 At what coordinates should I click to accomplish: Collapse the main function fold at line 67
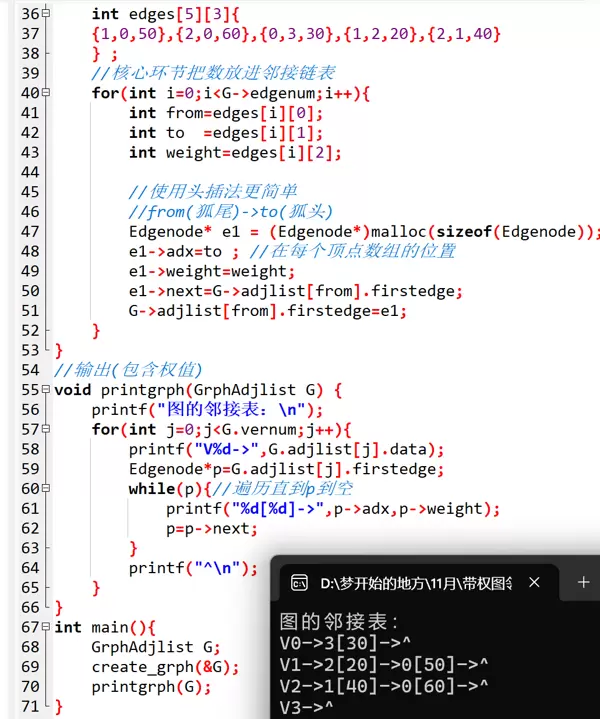[x=46, y=627]
